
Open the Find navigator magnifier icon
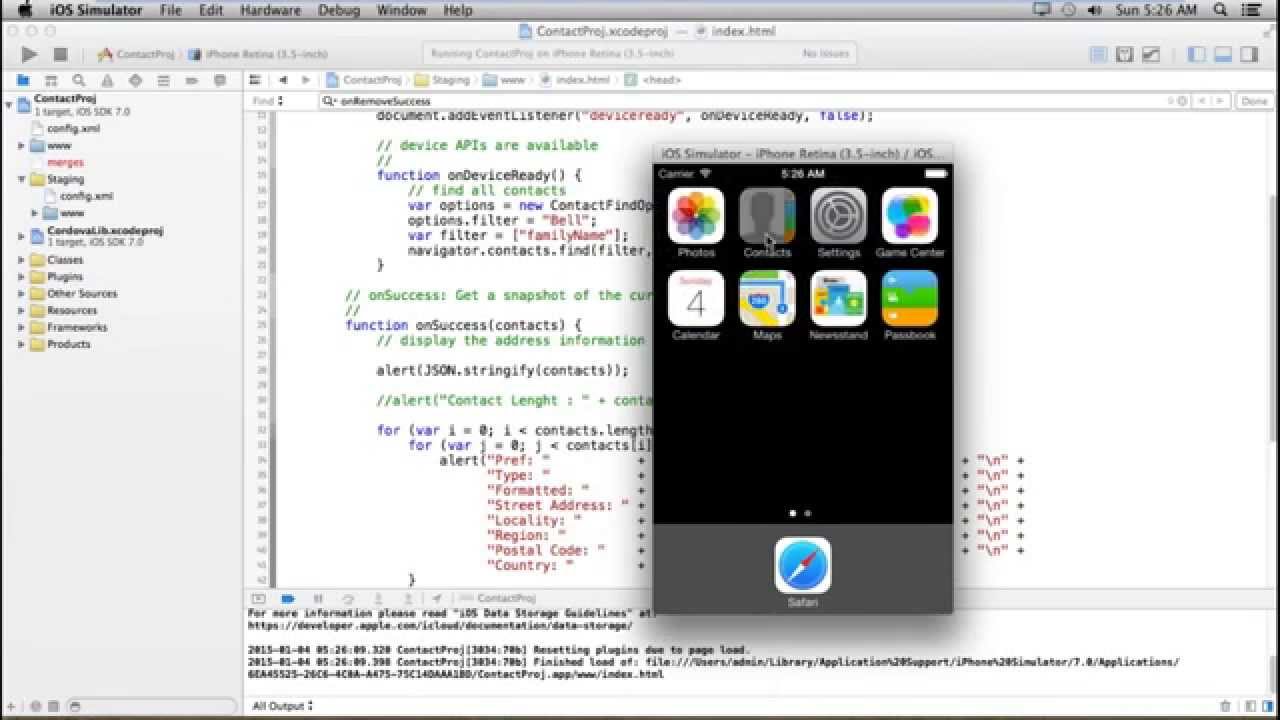pyautogui.click(x=79, y=80)
